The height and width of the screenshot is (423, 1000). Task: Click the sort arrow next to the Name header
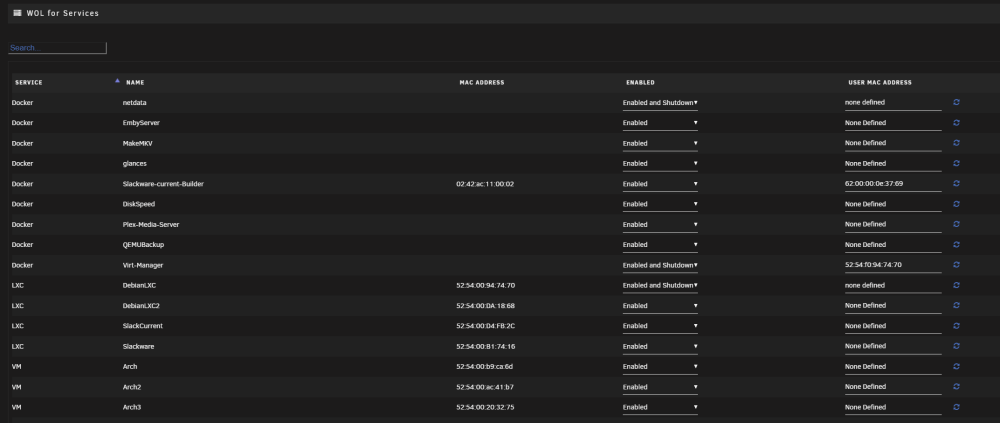pos(117,81)
